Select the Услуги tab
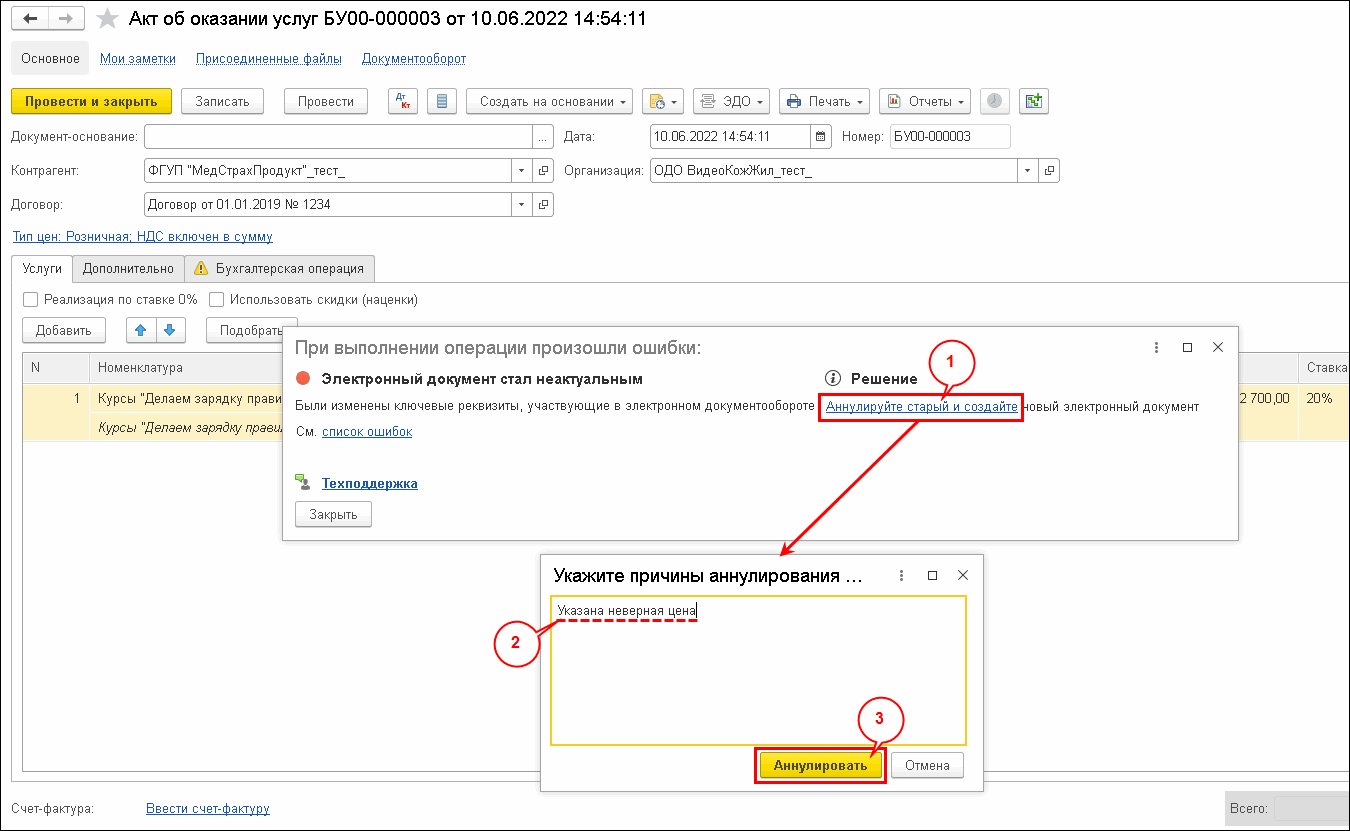The width and height of the screenshot is (1350, 831). coord(43,268)
